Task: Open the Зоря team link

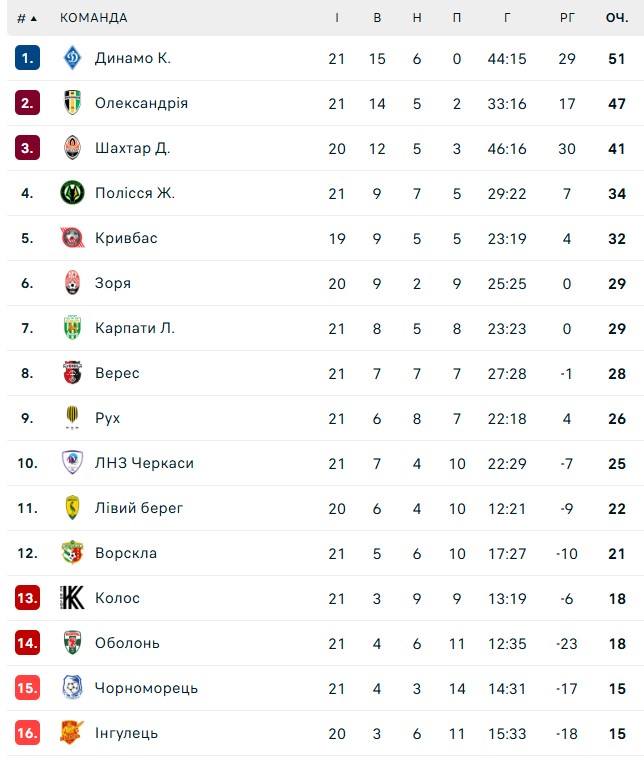Action: point(113,283)
